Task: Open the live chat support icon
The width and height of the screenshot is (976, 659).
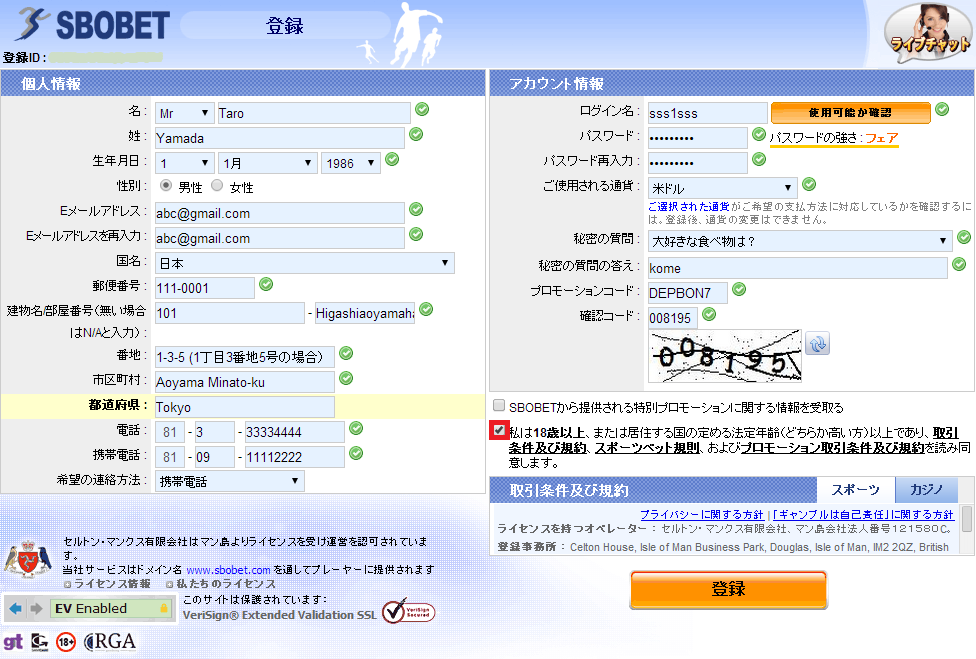Action: [x=929, y=32]
